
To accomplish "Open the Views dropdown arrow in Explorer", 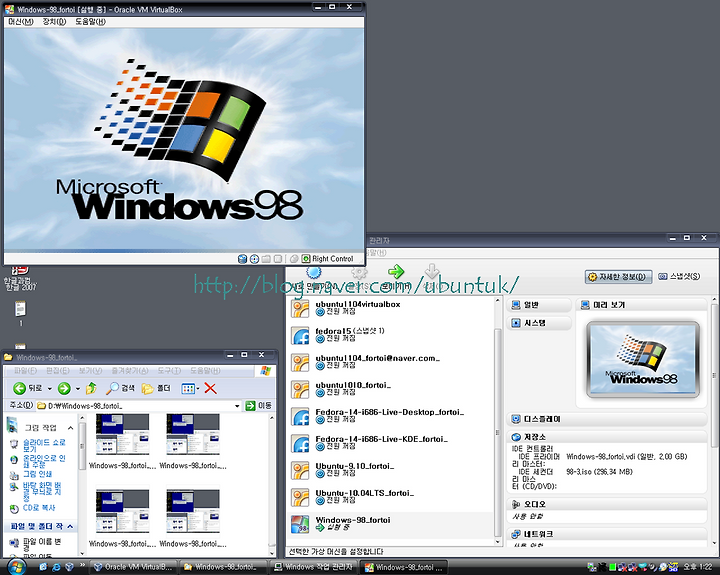I will [x=198, y=389].
